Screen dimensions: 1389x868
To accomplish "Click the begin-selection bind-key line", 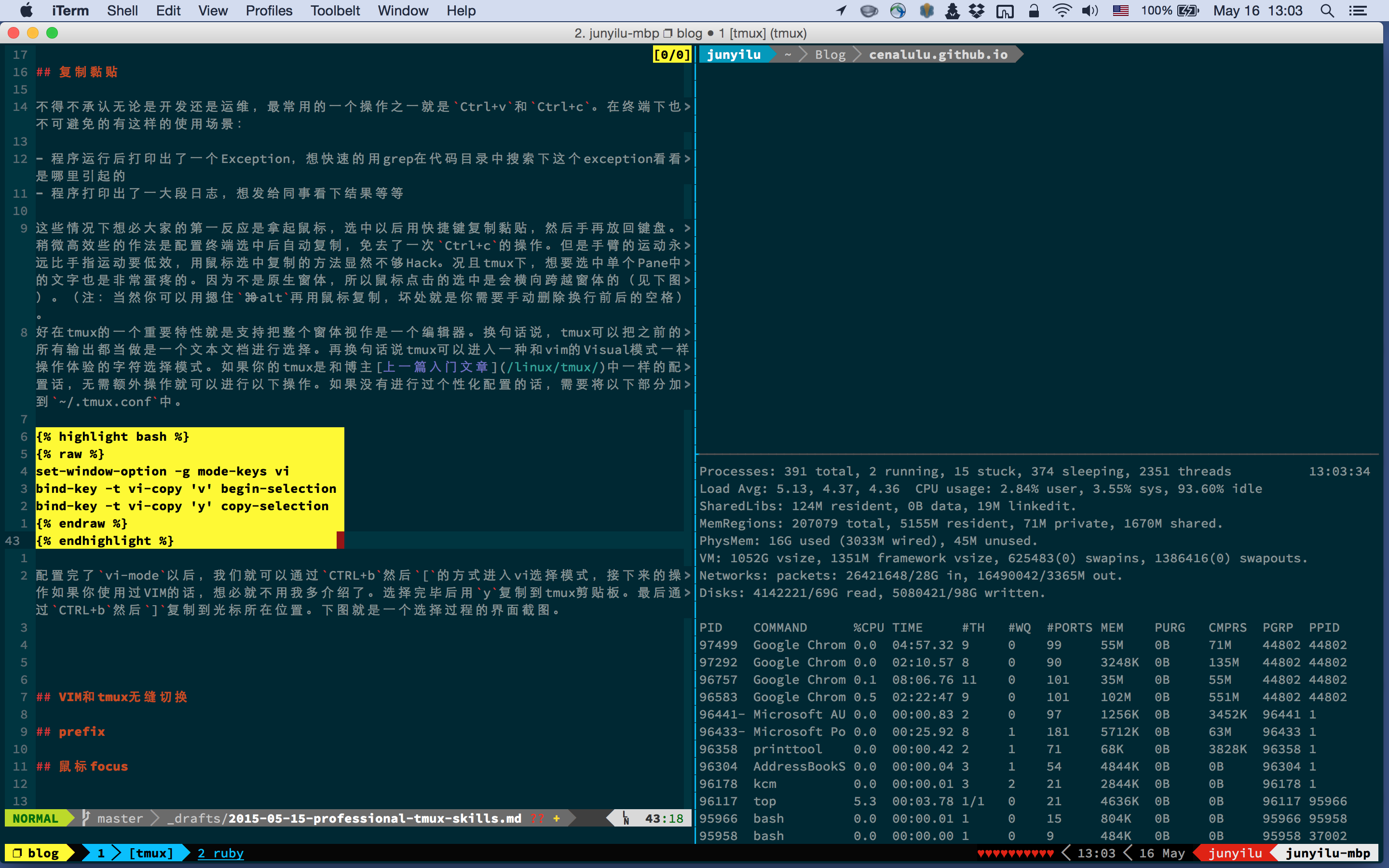I will 186,488.
